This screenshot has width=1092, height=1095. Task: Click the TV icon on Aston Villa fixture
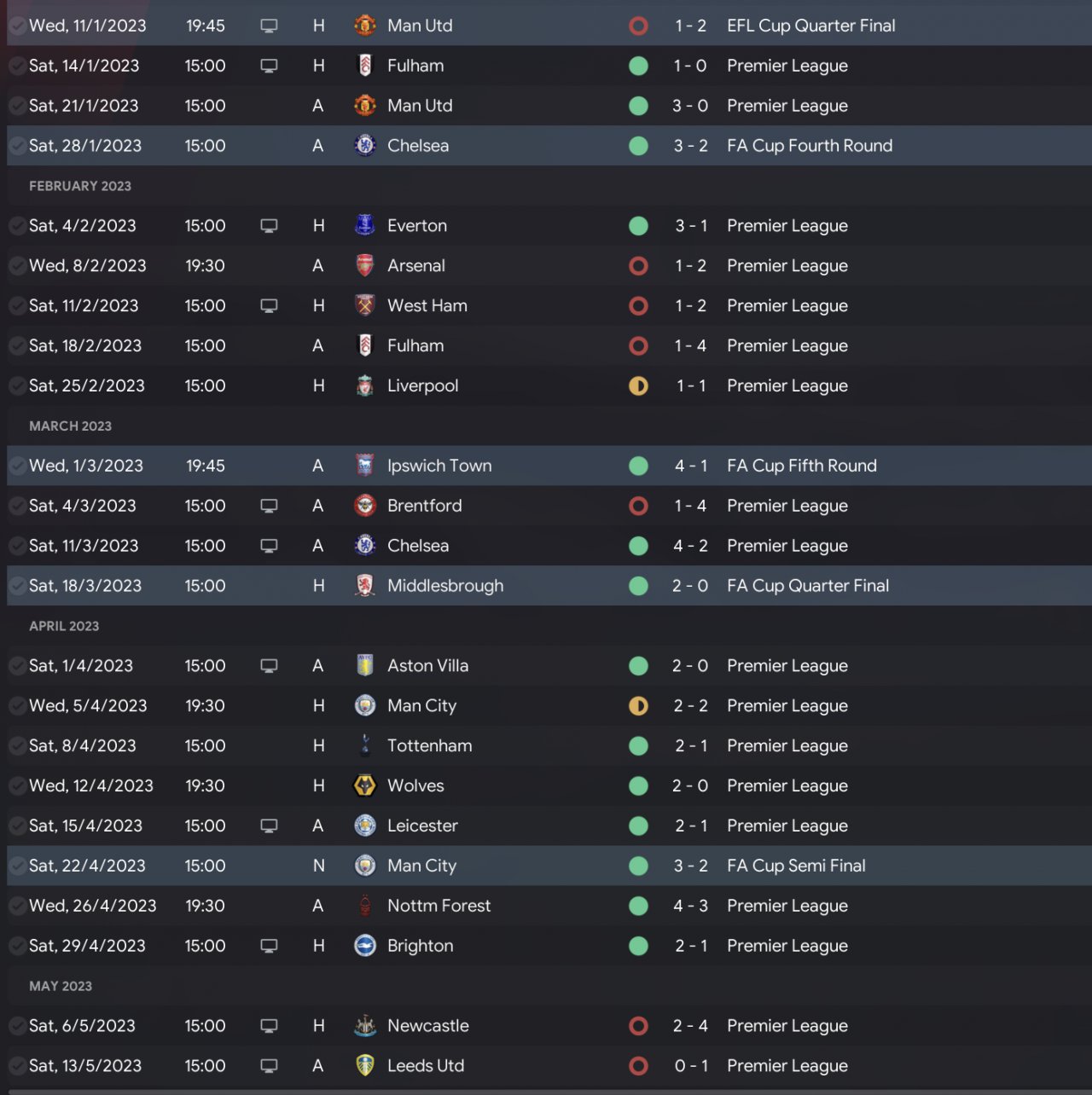click(269, 666)
